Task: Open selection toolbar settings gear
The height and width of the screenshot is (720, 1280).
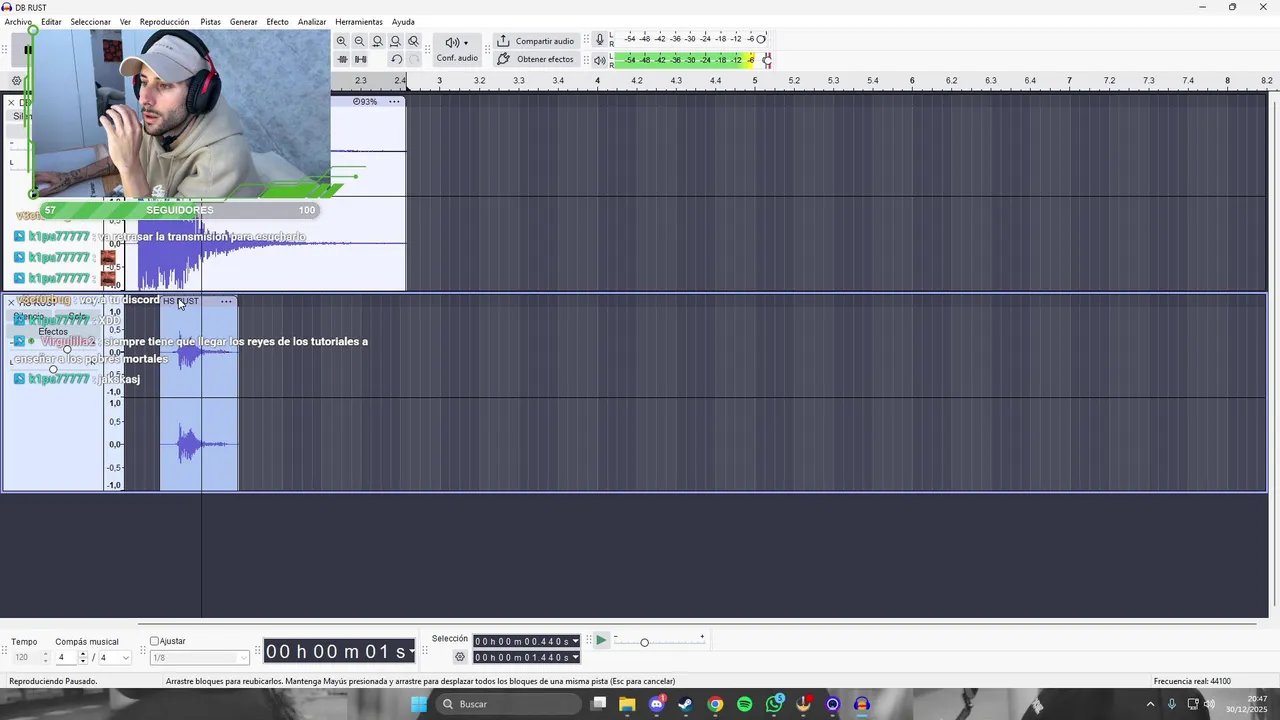Action: coord(460,657)
